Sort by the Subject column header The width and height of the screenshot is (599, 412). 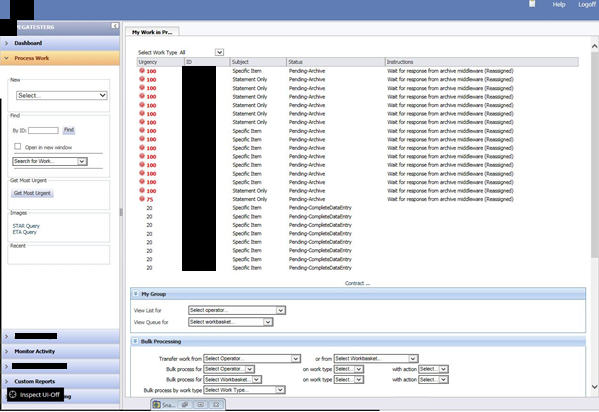258,62
